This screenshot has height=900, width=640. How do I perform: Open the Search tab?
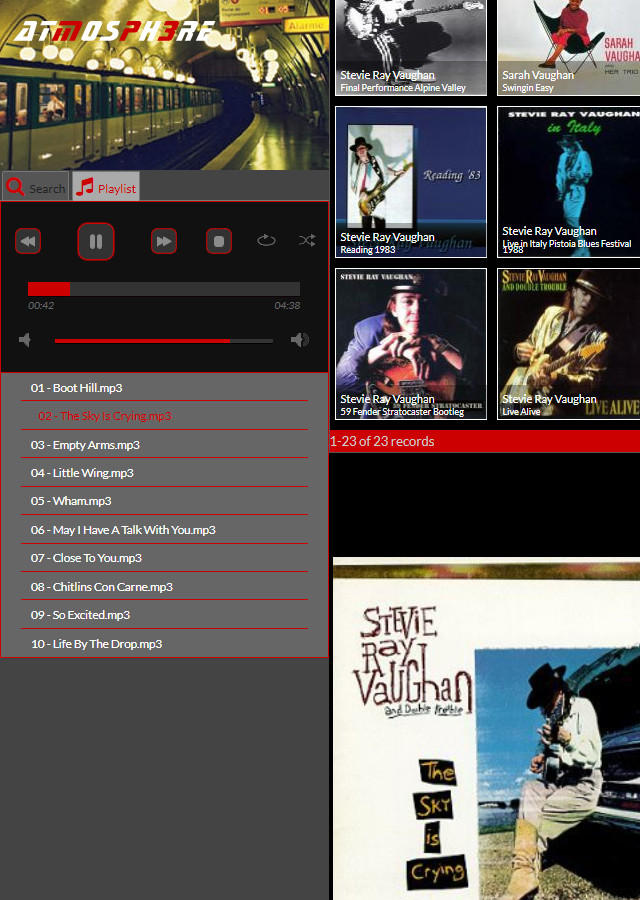(x=36, y=187)
